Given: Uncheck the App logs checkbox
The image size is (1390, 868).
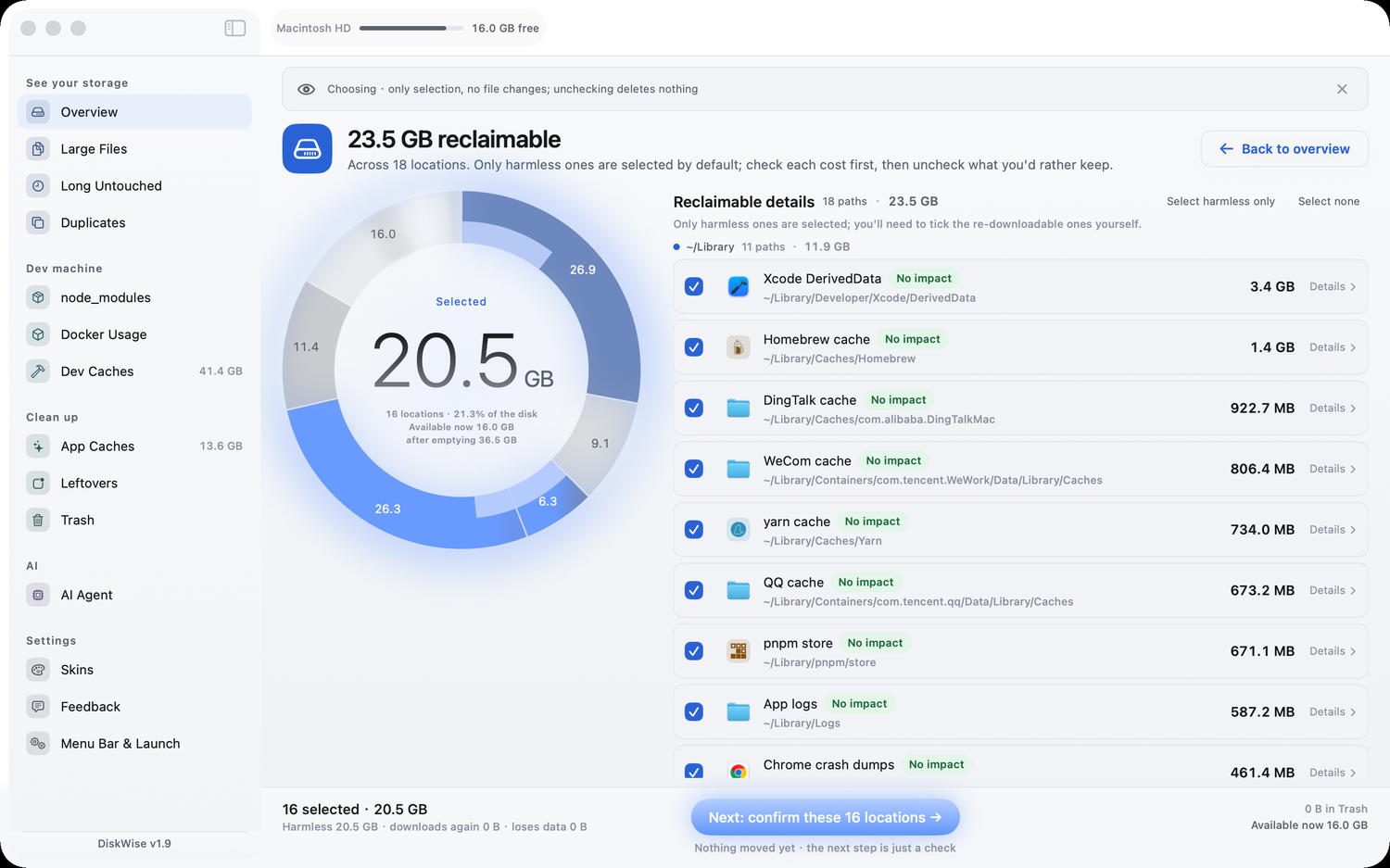Looking at the screenshot, I should pos(693,711).
